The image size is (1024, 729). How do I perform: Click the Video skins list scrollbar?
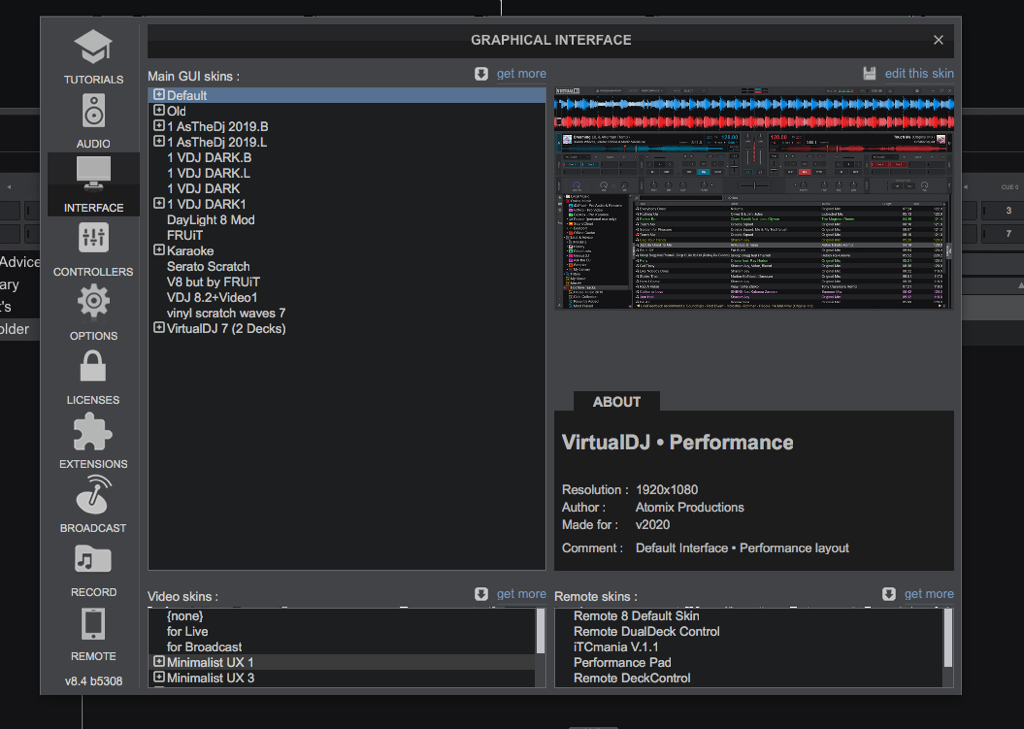540,631
